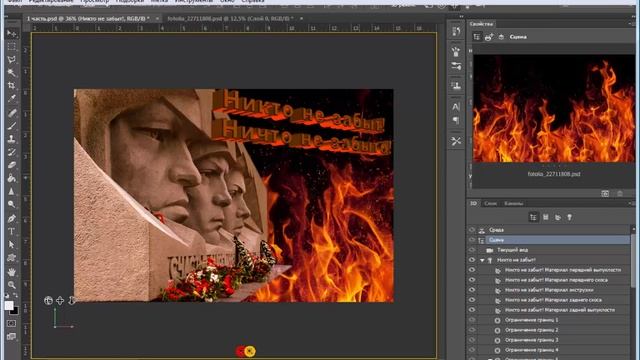This screenshot has width=640, height=360.
Task: Select the Move tool
Action: point(11,33)
